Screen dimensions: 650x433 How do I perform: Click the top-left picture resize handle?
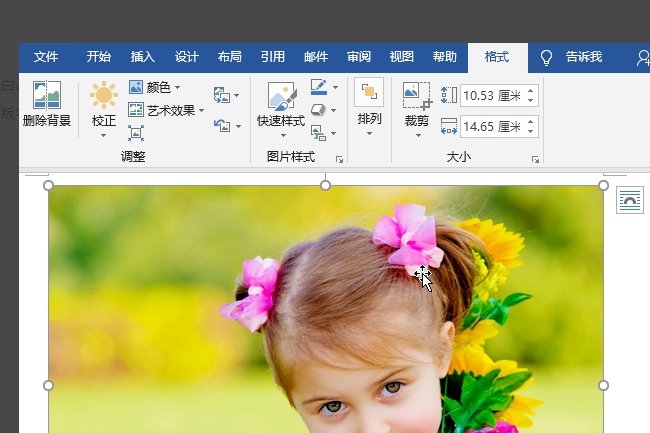[x=48, y=186]
